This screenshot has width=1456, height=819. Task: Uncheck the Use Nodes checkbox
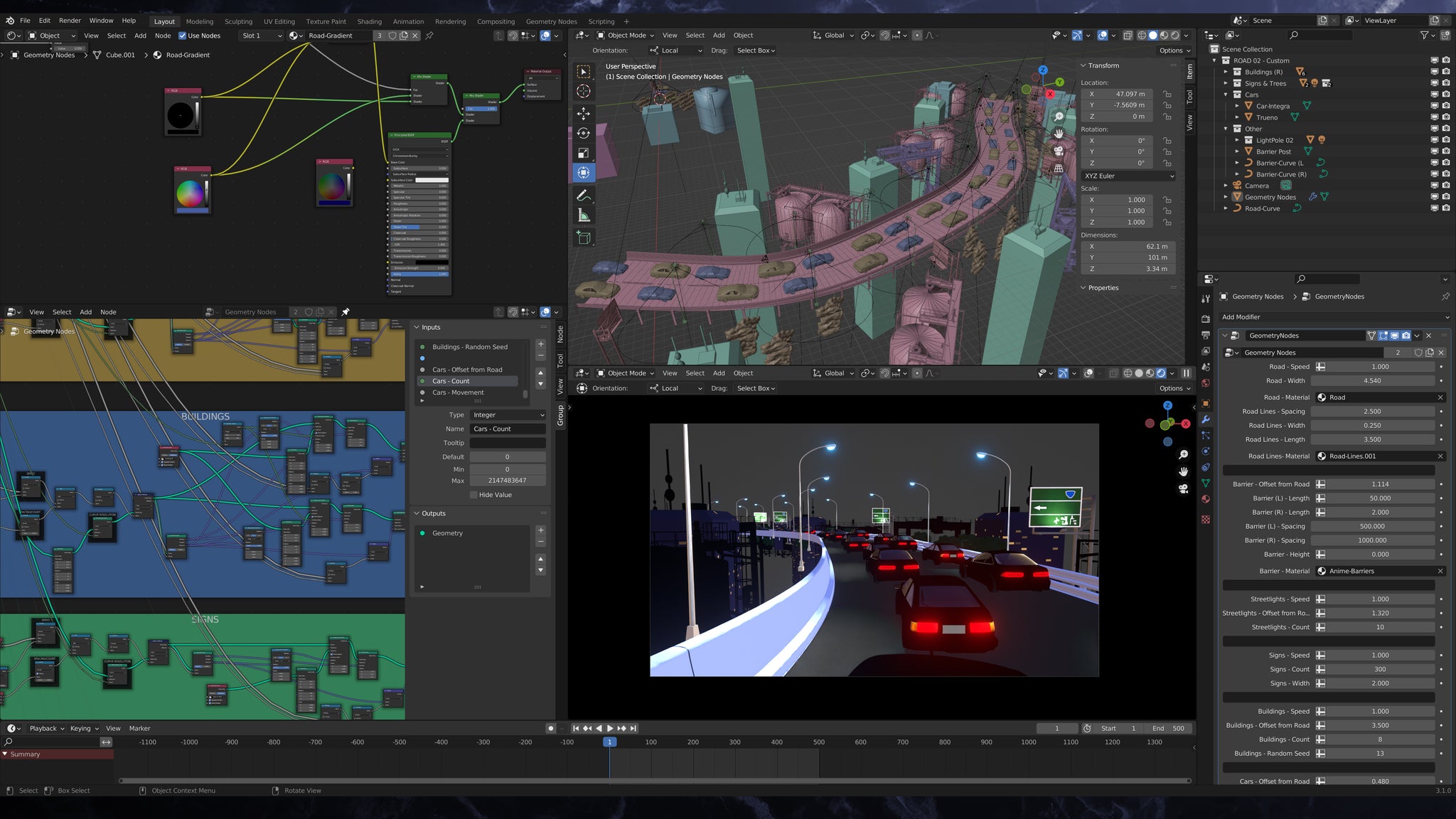184,36
